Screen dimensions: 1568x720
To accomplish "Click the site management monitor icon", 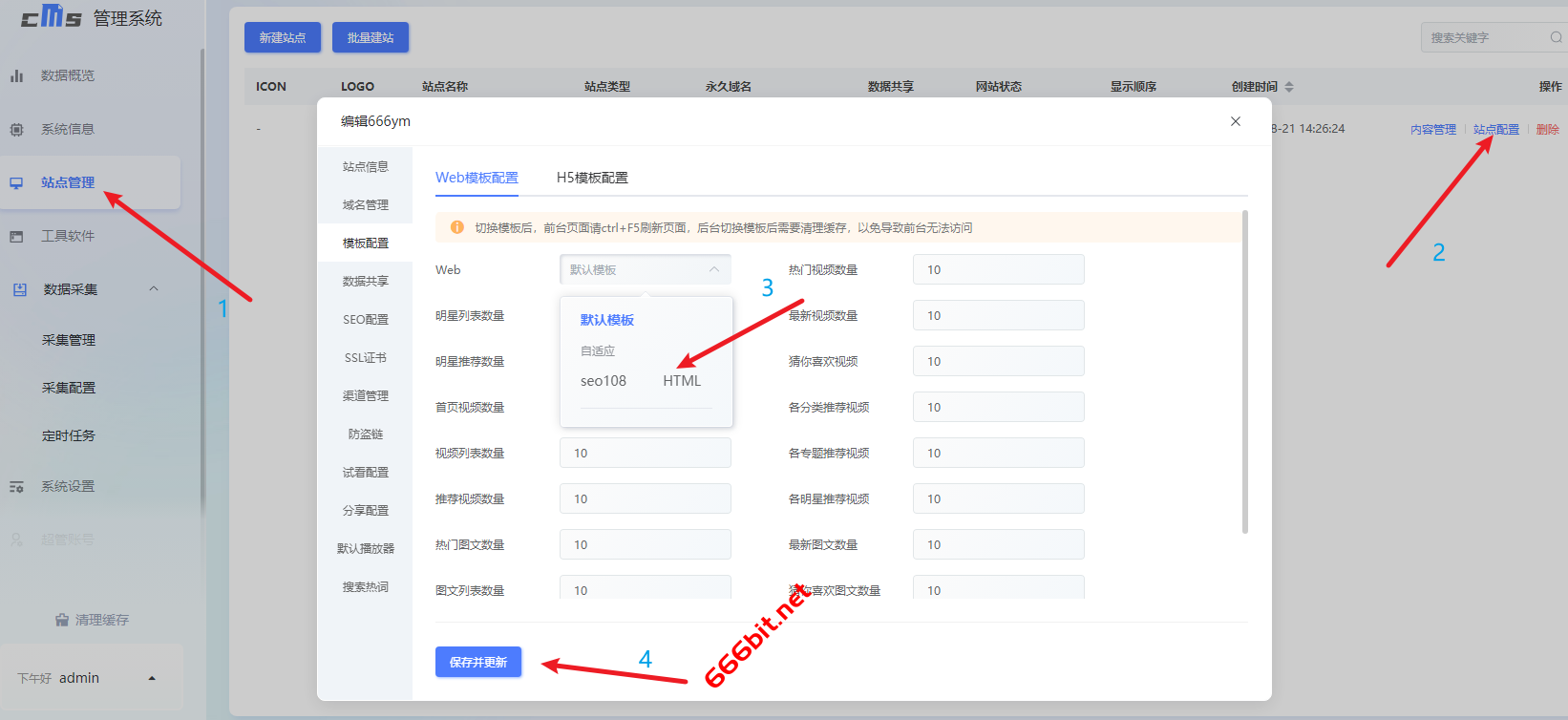I will click(x=16, y=182).
